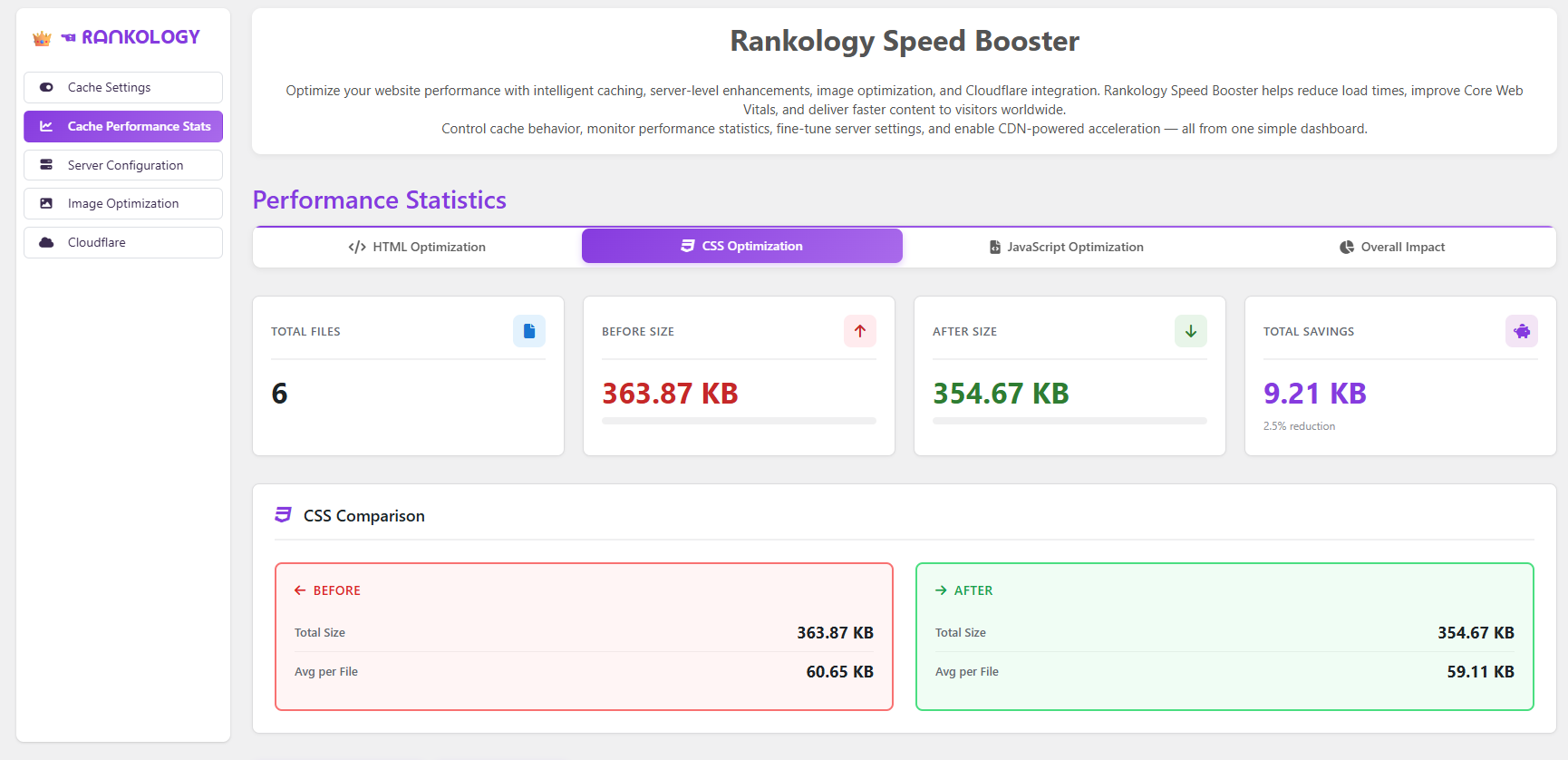The height and width of the screenshot is (760, 1568).
Task: Click the toggle icon beside Cache Settings
Action: pos(46,88)
